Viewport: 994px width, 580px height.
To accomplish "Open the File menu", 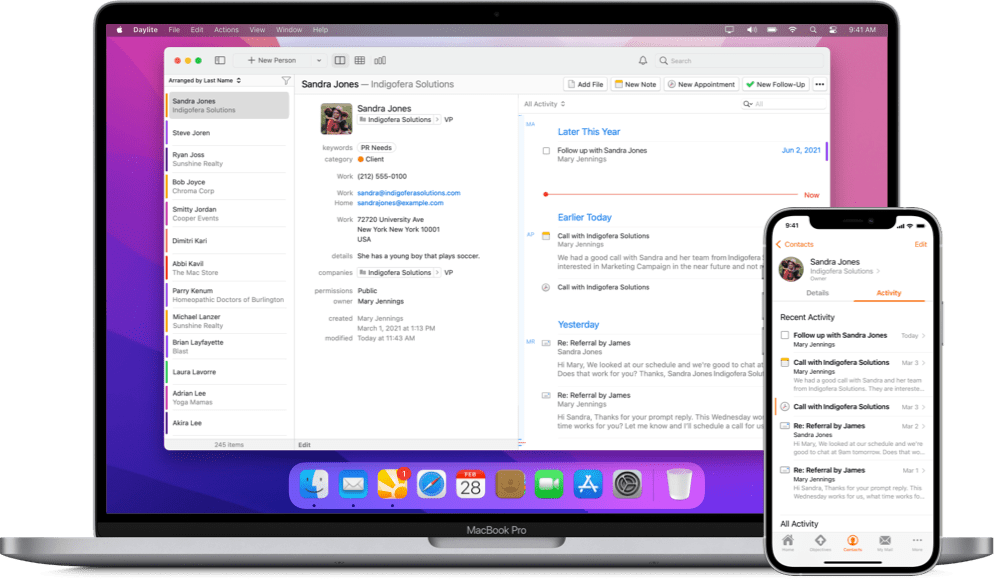I will [x=174, y=30].
